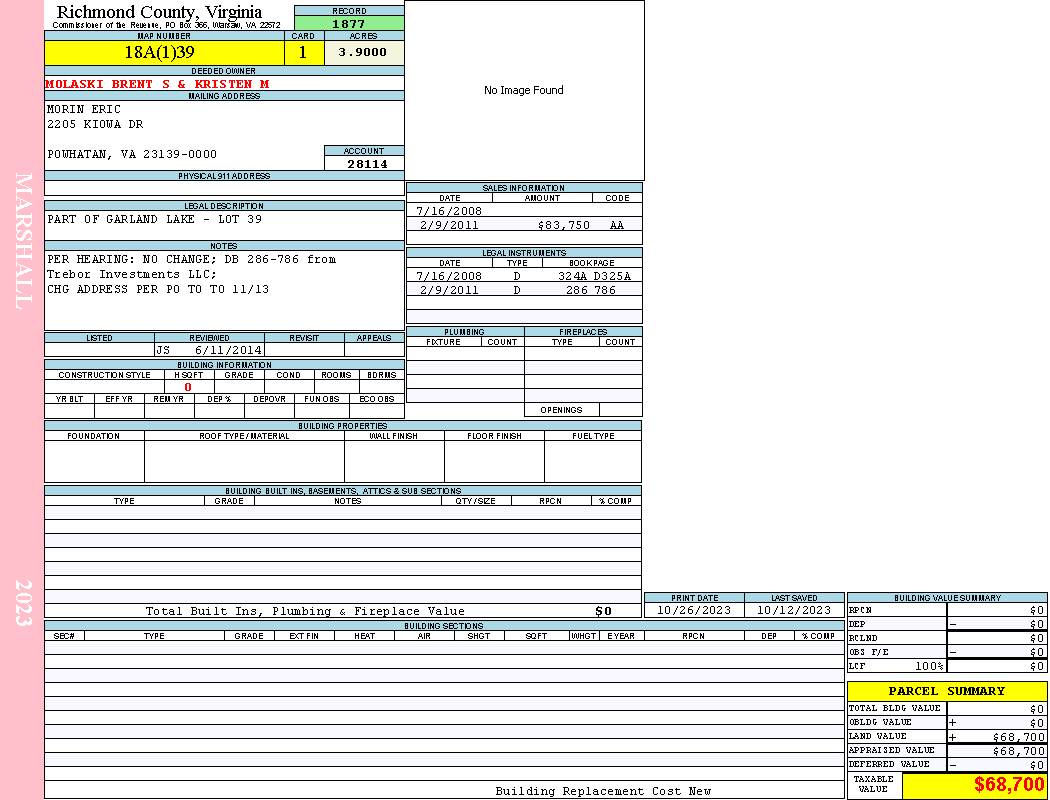Select the account number 28114
Screen dimensions: 1050x800
(x=367, y=163)
